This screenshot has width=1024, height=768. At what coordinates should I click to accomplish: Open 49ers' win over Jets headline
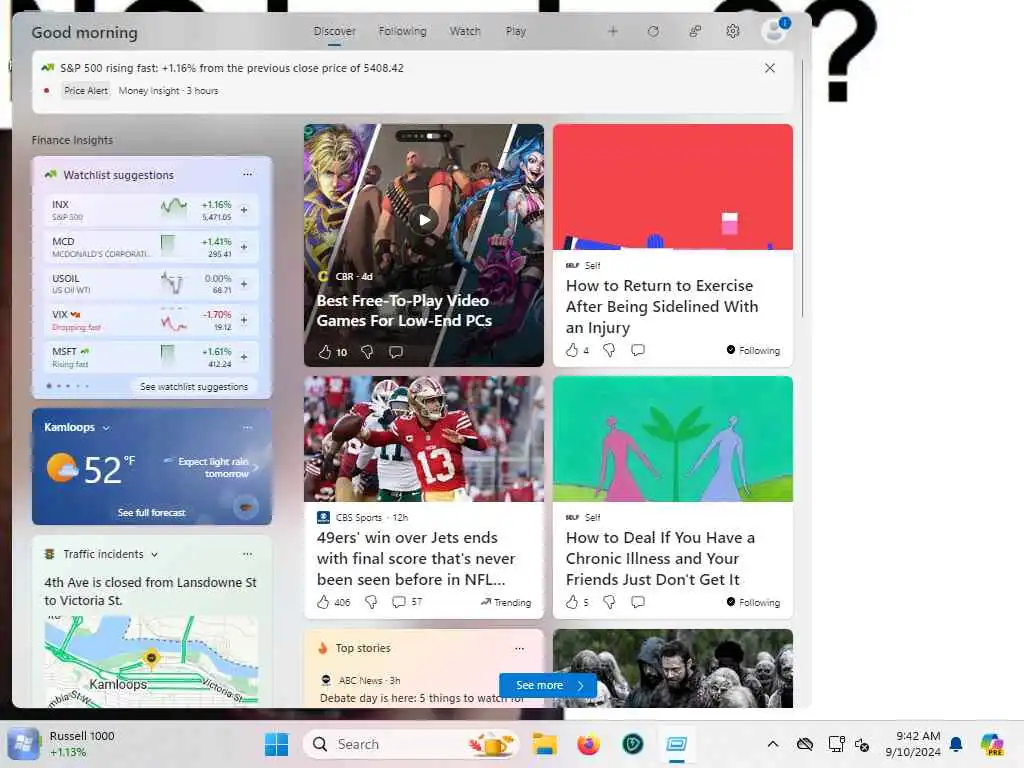(416, 558)
